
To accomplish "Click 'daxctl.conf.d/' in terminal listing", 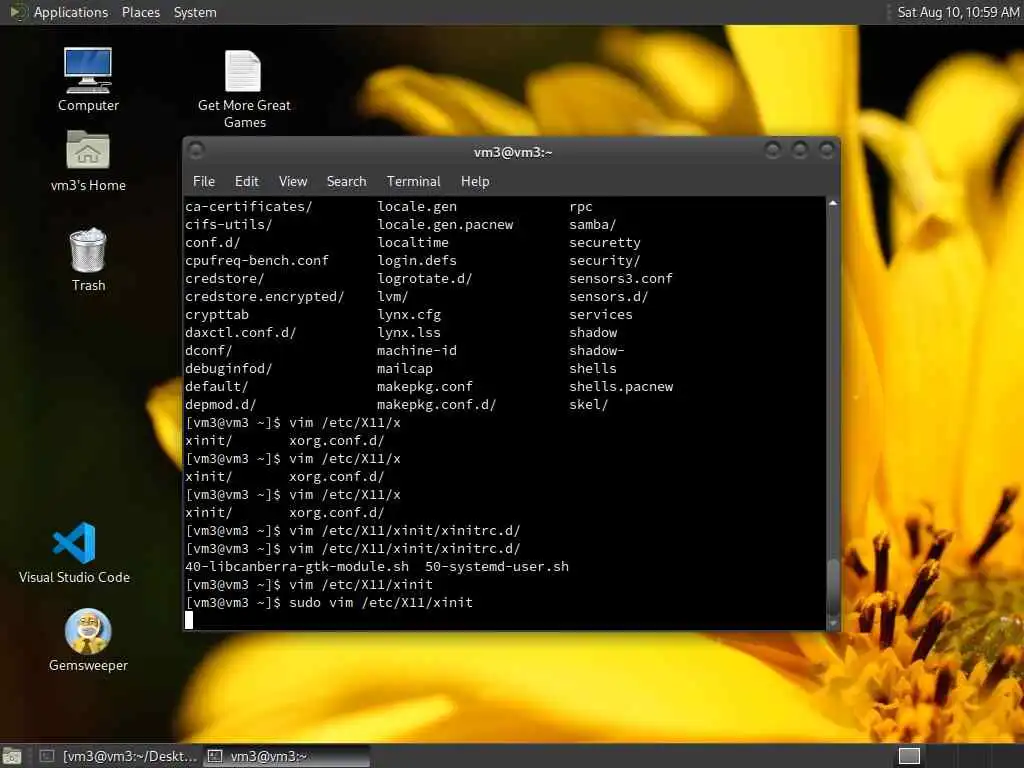I will pyautogui.click(x=240, y=332).
